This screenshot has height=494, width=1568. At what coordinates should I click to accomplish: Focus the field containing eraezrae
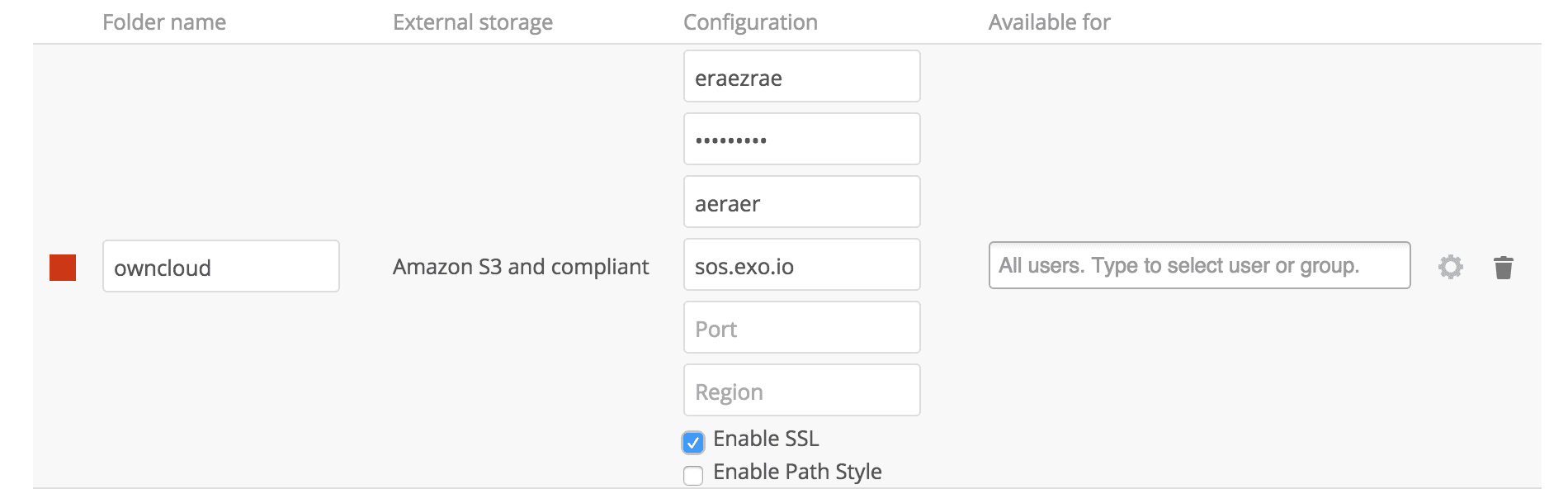tap(801, 77)
